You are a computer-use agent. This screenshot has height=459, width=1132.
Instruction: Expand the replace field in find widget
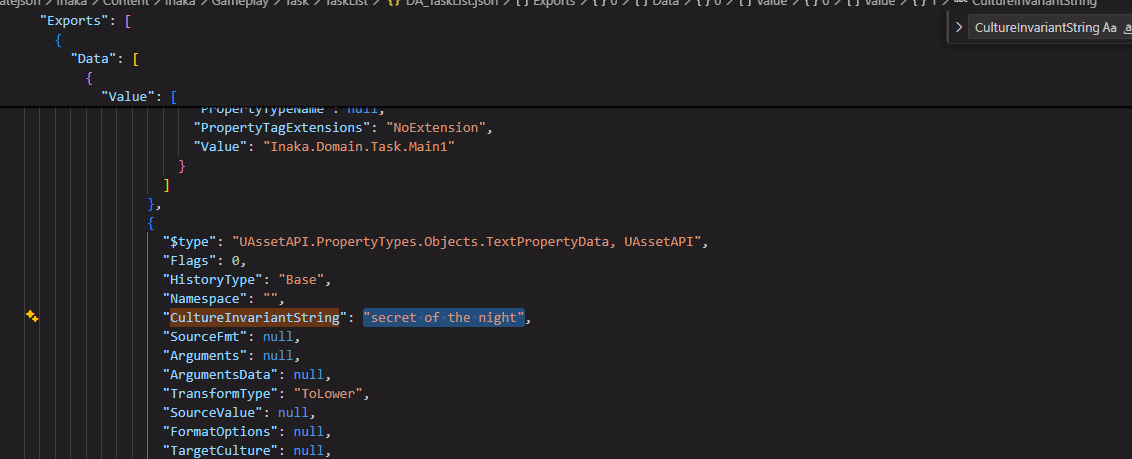(x=960, y=28)
